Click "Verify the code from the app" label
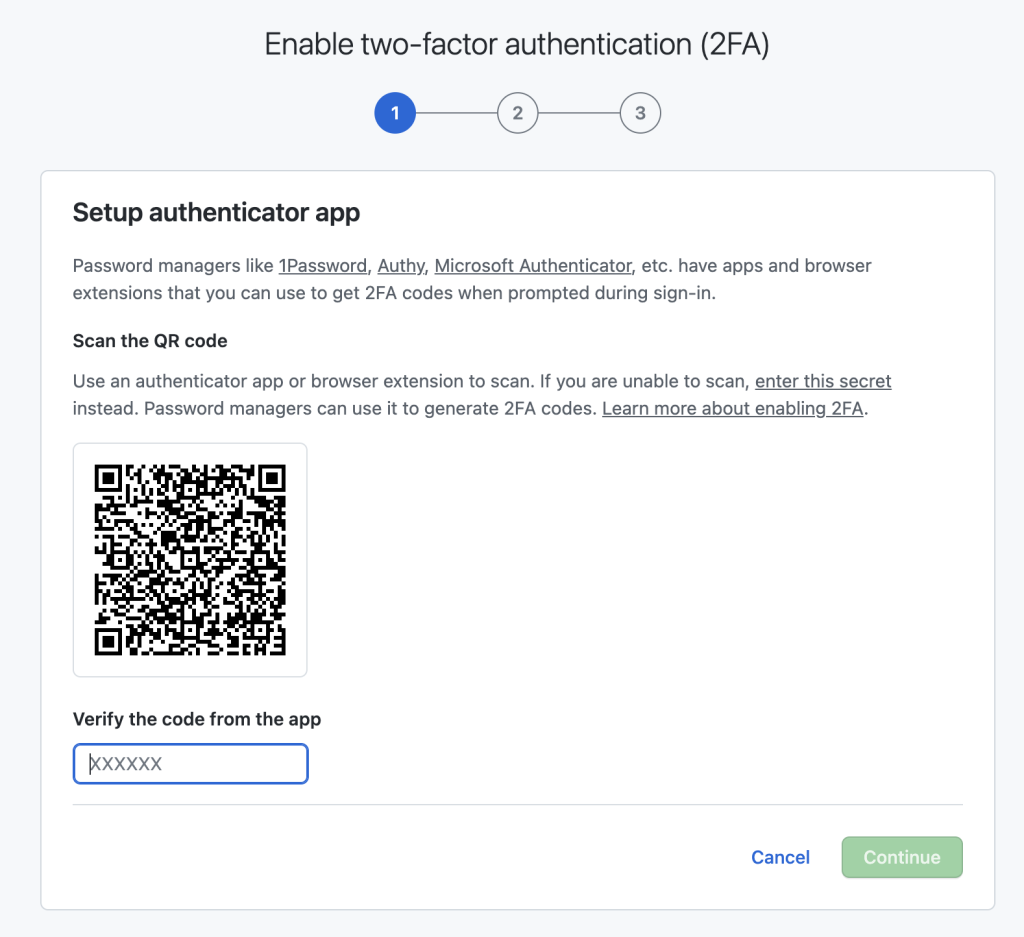Screen dimensions: 1024x937 [197, 719]
